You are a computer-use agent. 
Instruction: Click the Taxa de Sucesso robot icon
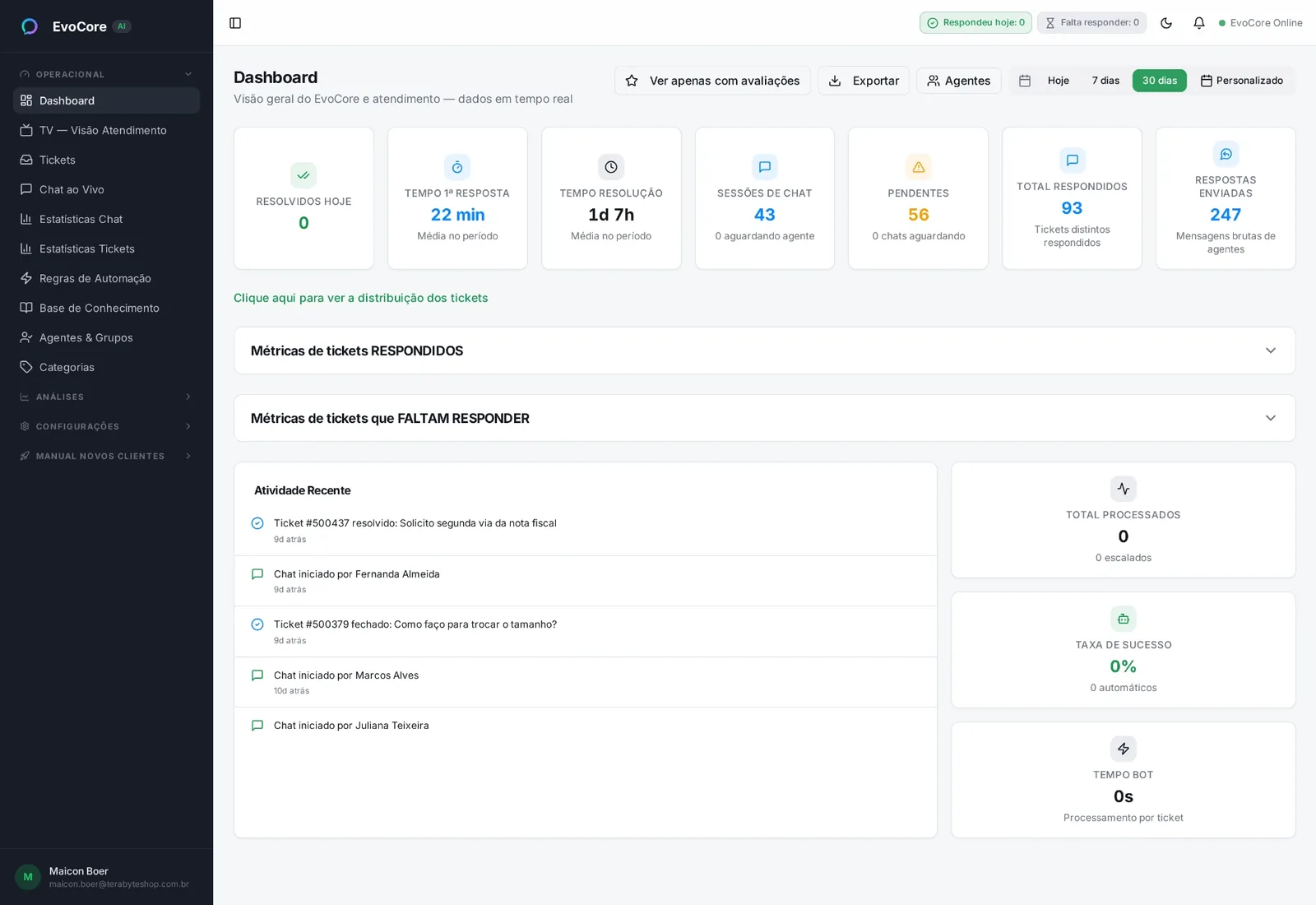1124,619
